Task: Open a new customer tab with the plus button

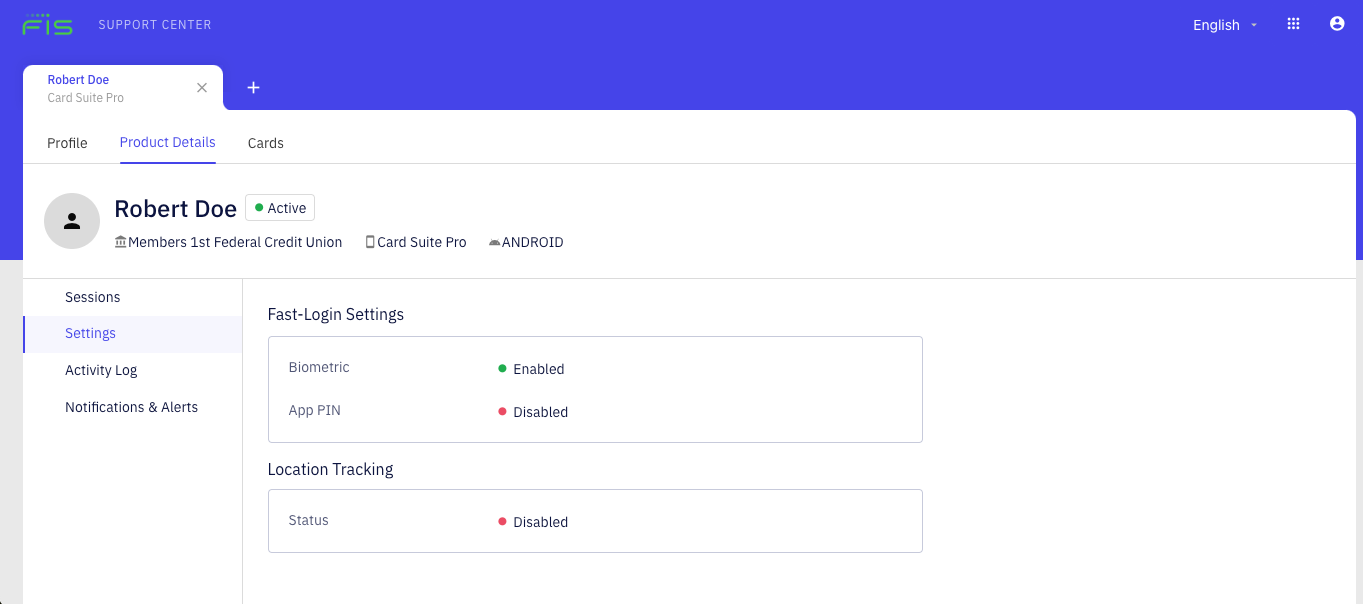Action: point(253,87)
